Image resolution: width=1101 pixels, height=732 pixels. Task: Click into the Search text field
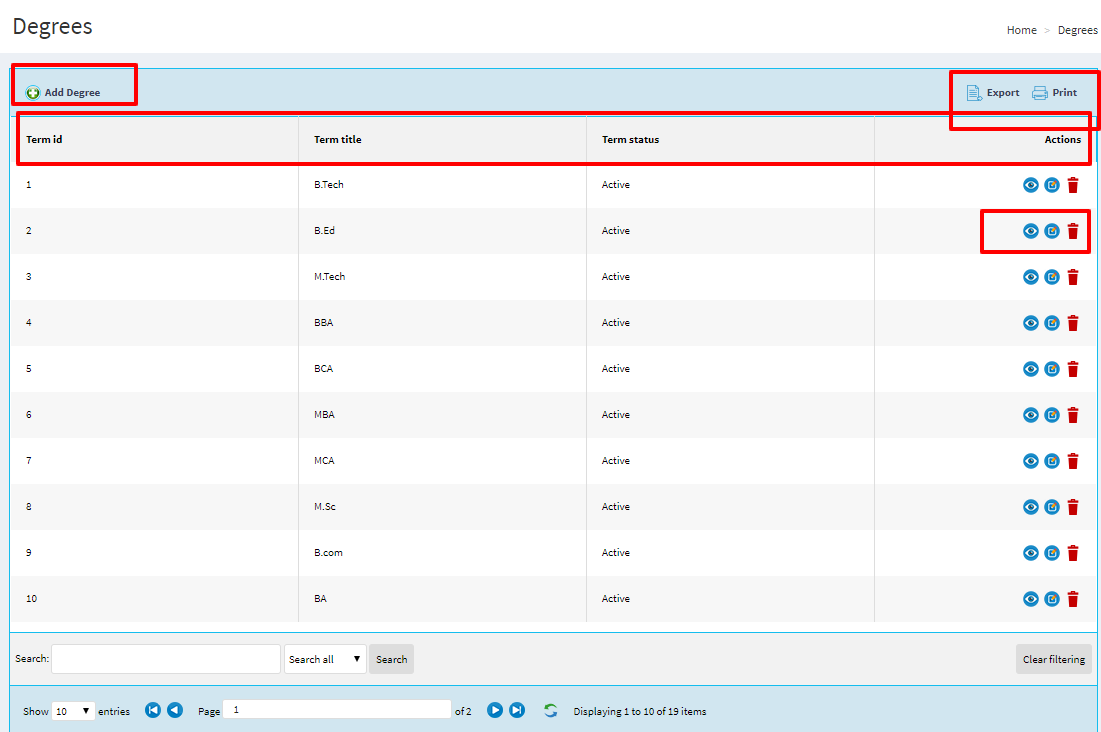(x=166, y=659)
